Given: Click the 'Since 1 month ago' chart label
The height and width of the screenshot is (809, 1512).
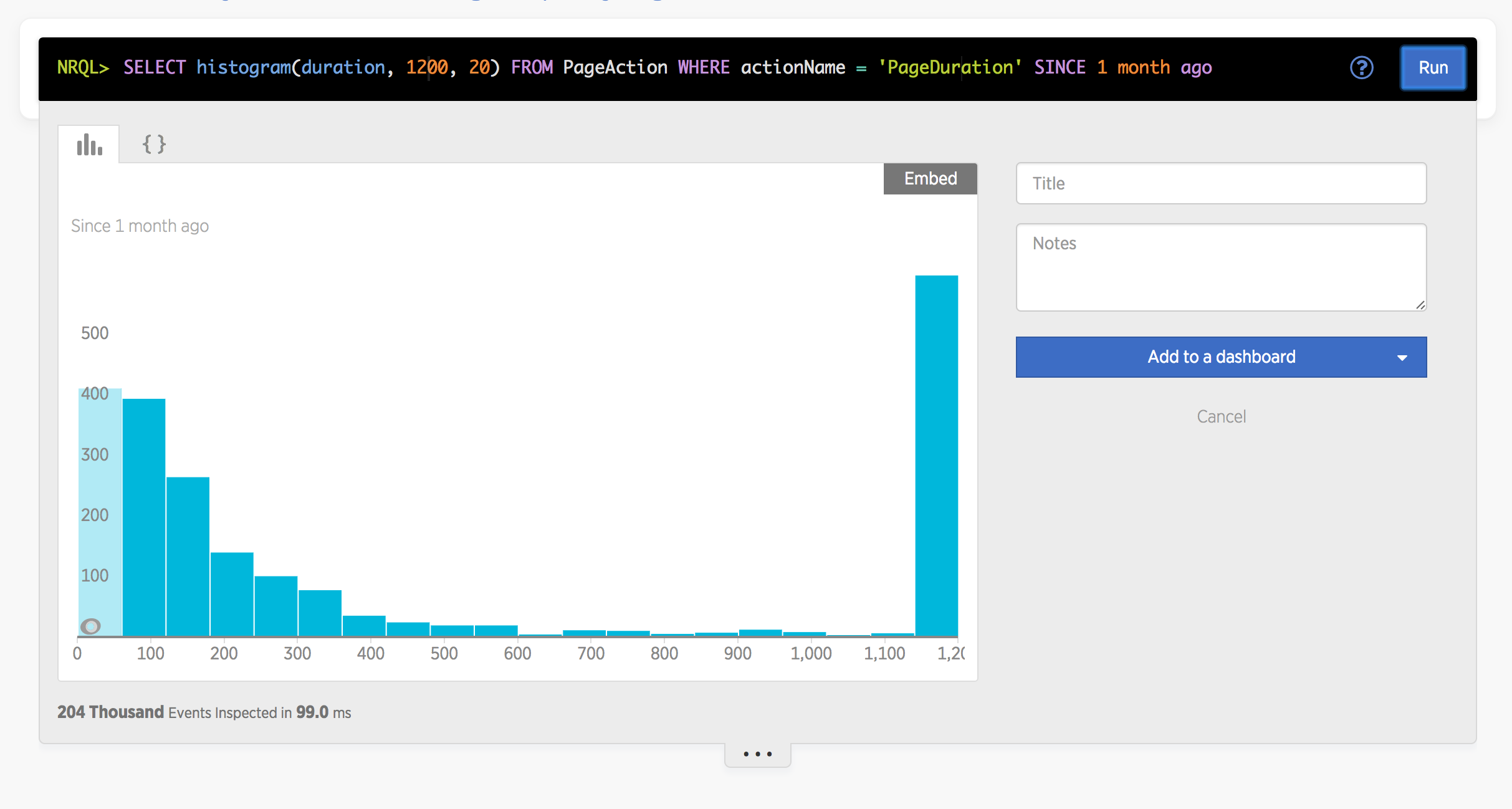Looking at the screenshot, I should [x=140, y=226].
